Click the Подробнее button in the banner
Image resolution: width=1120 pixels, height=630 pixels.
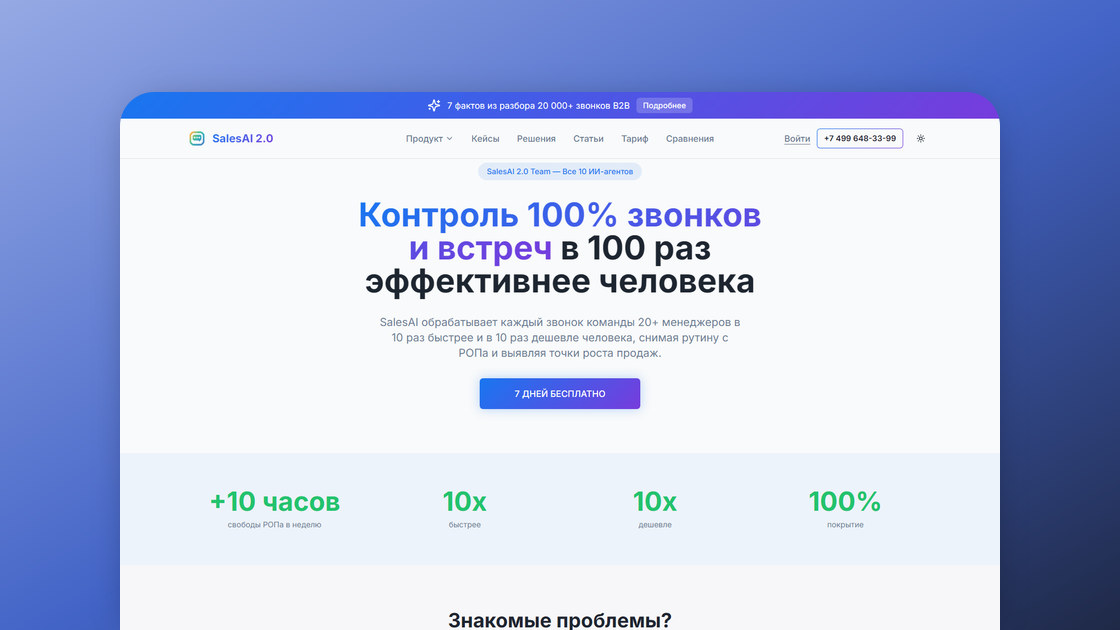click(664, 106)
